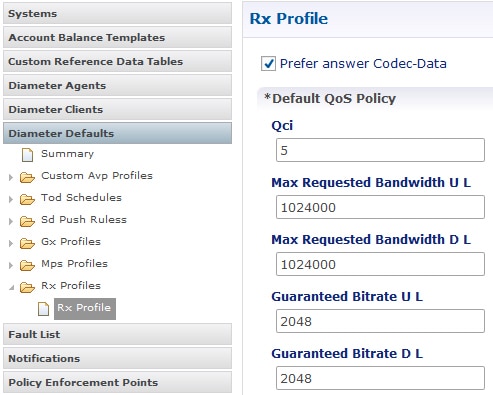Open the Policy Enforcement Points section
This screenshot has height=395, width=493.
117,382
